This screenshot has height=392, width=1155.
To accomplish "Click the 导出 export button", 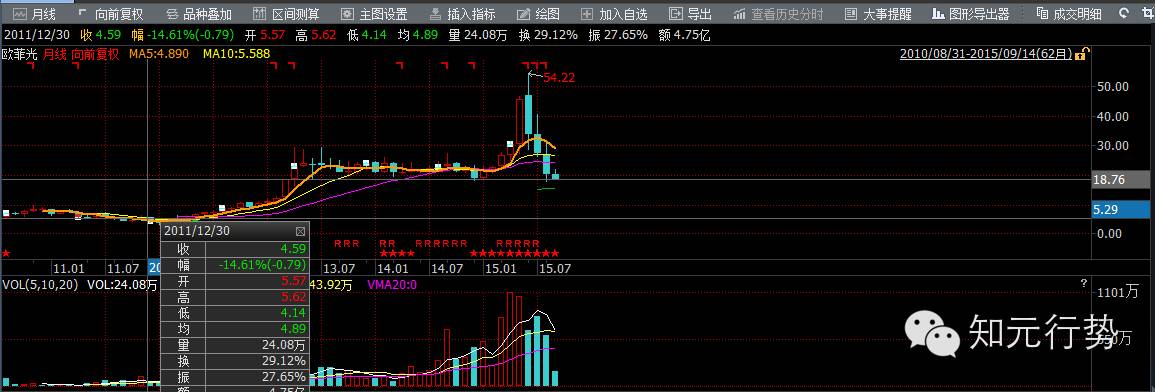I will [691, 14].
